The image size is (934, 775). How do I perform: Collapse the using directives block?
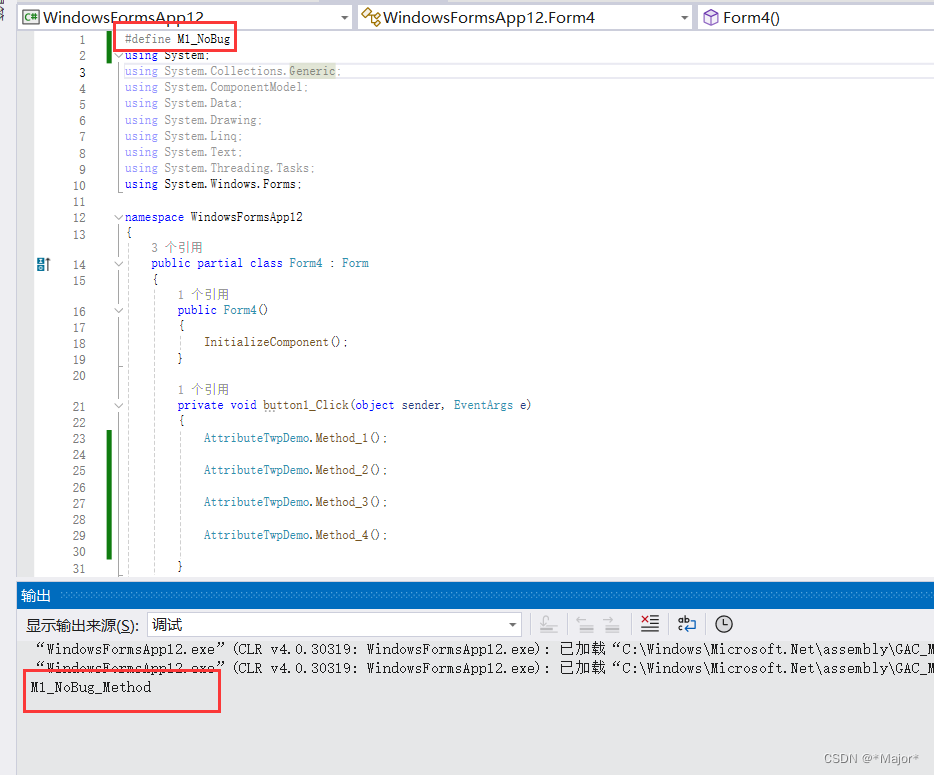119,55
